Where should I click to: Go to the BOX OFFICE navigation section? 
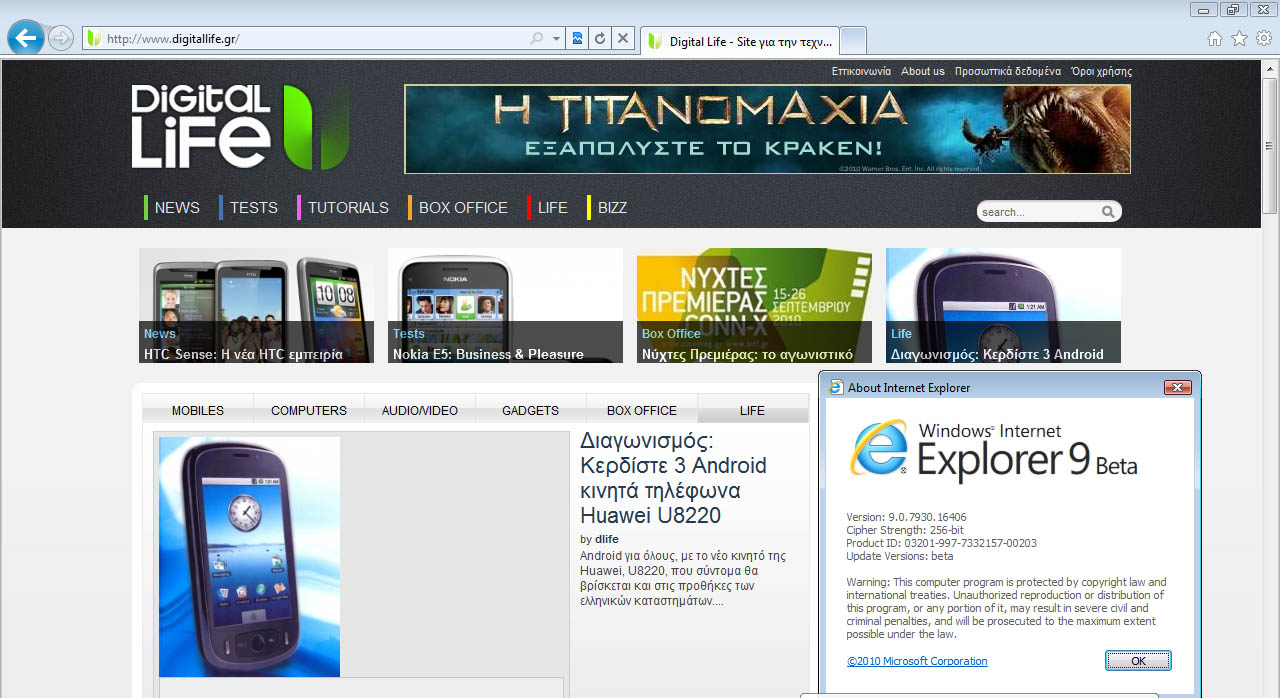463,208
